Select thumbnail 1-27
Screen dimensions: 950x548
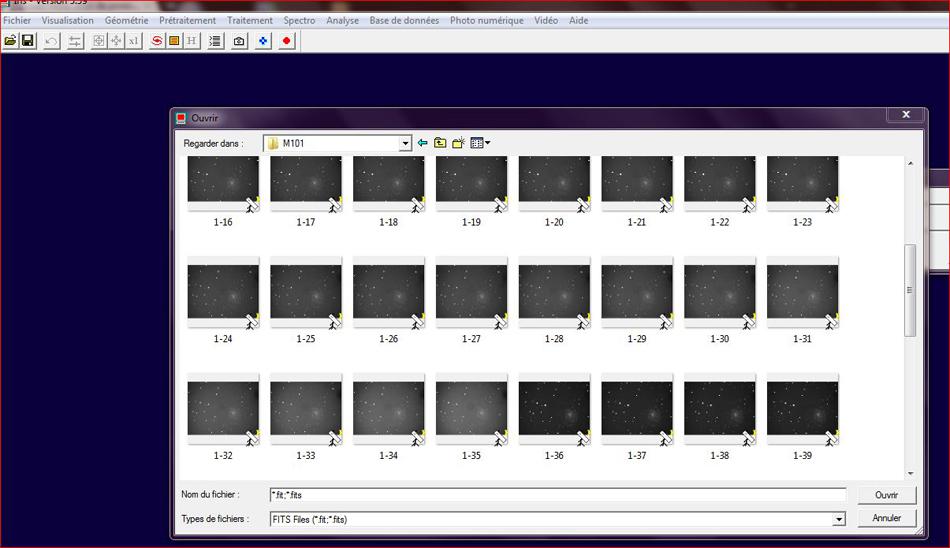pyautogui.click(x=471, y=292)
